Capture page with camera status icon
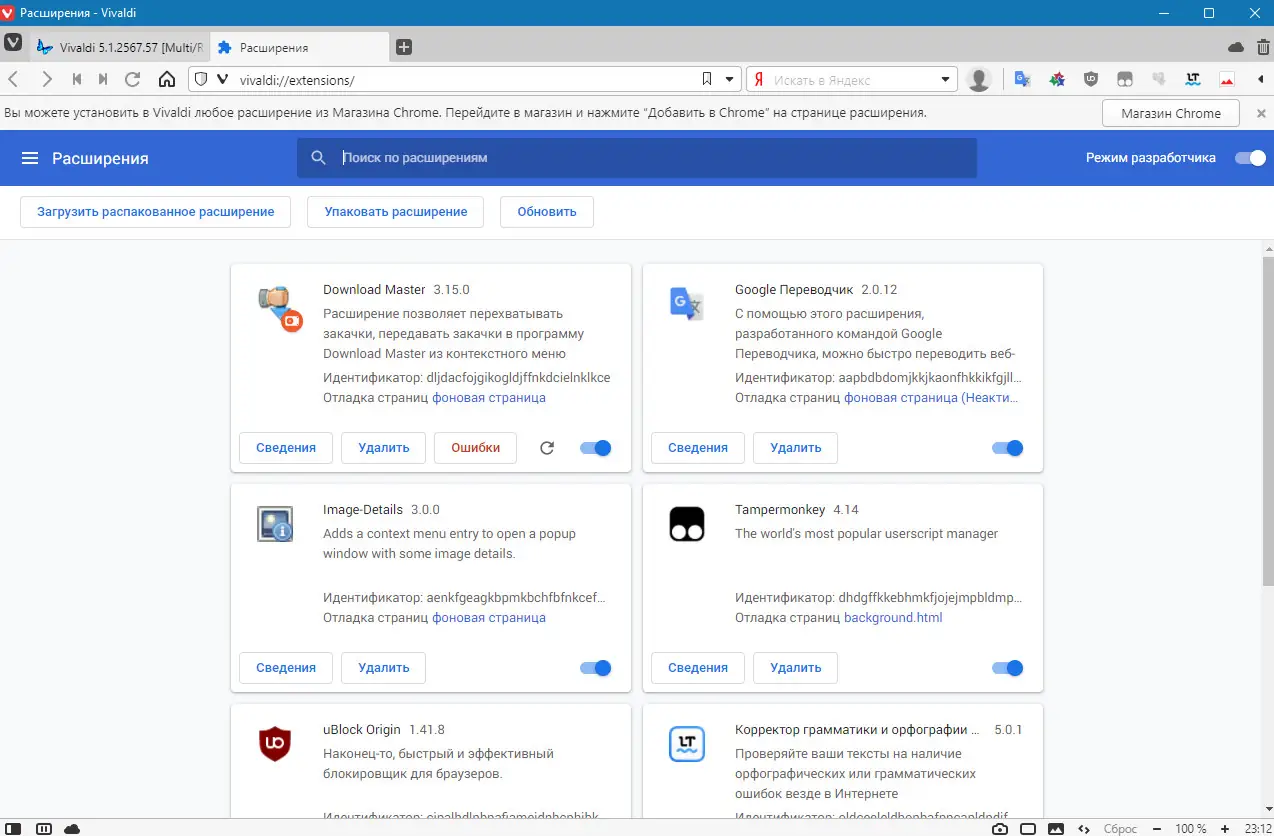This screenshot has width=1274, height=836. click(1000, 828)
